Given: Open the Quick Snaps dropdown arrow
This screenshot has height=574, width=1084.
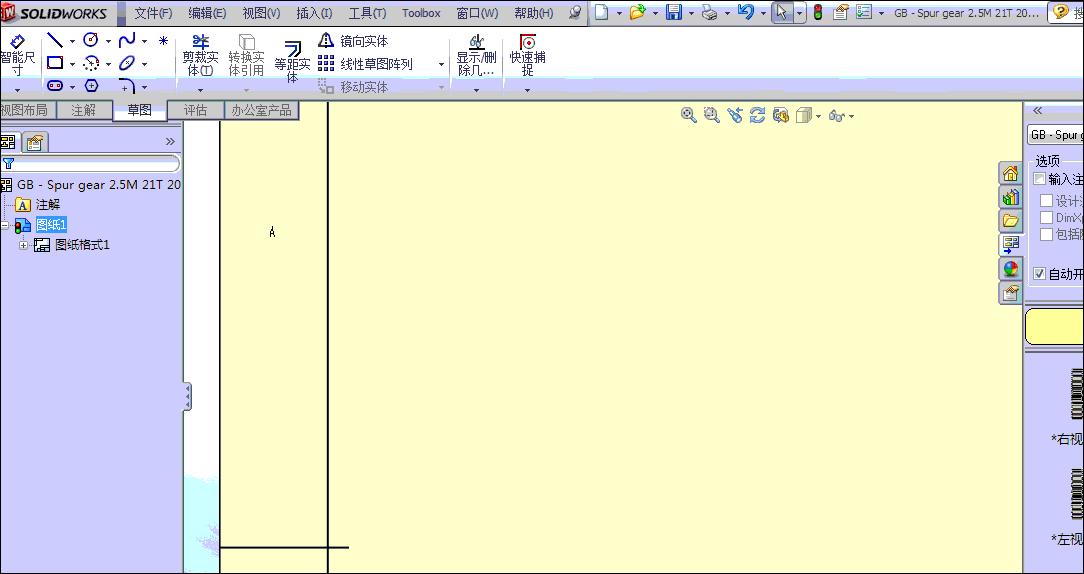Looking at the screenshot, I should pos(527,90).
